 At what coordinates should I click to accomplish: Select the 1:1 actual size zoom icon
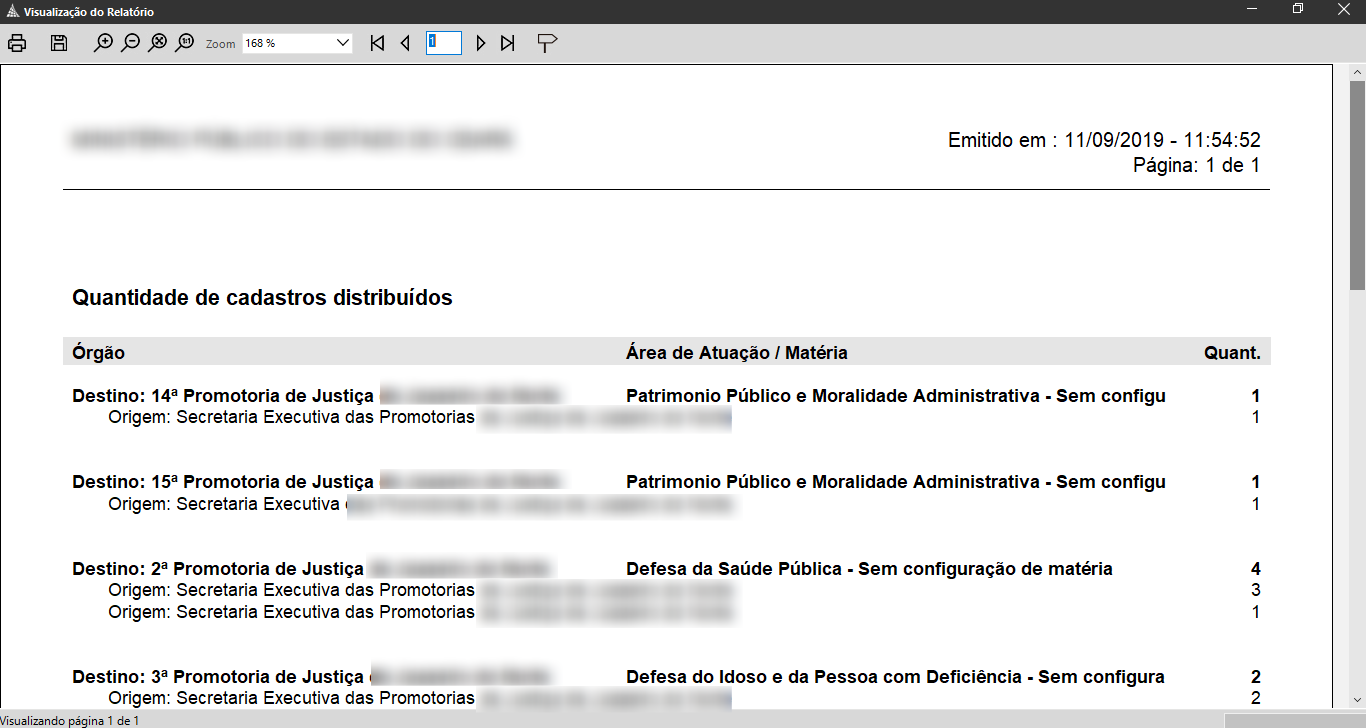coord(184,42)
